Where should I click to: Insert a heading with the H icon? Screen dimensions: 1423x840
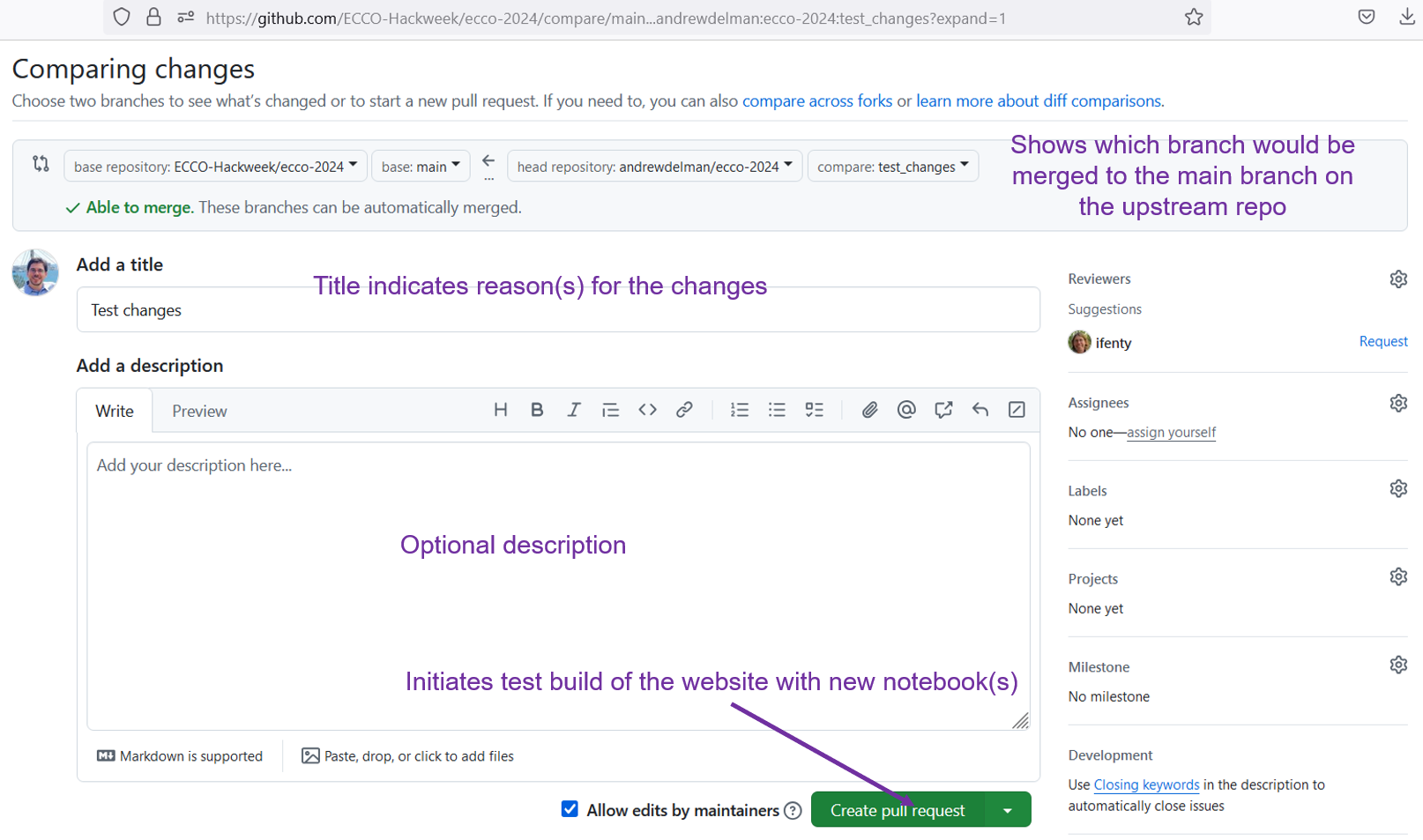[501, 410]
